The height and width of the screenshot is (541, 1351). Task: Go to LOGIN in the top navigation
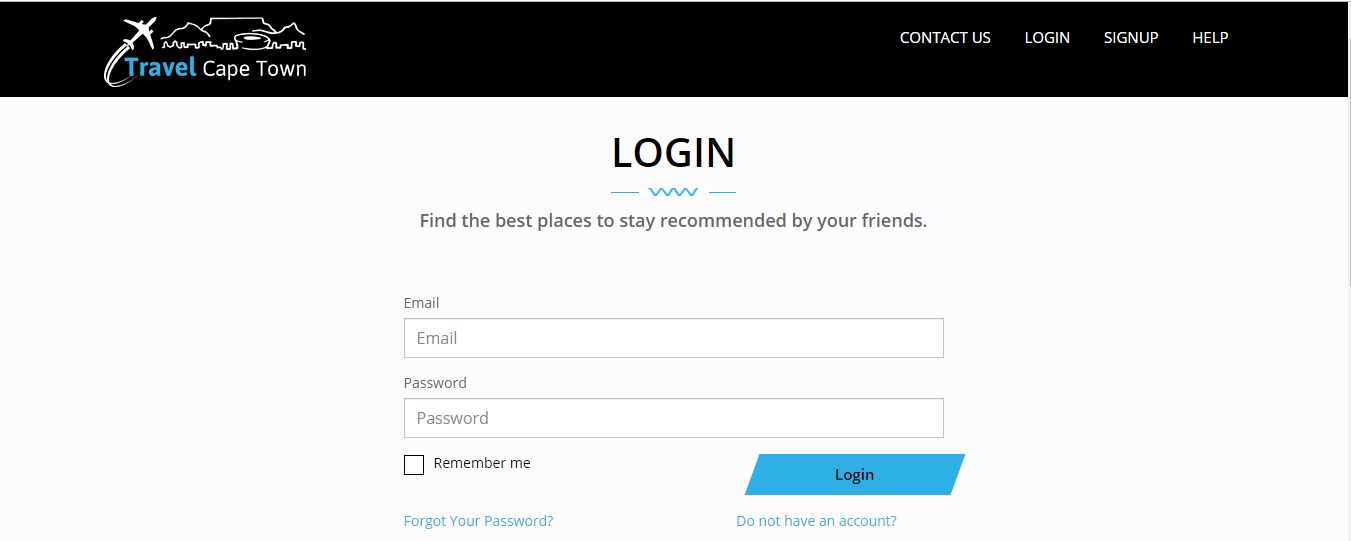click(x=1047, y=38)
